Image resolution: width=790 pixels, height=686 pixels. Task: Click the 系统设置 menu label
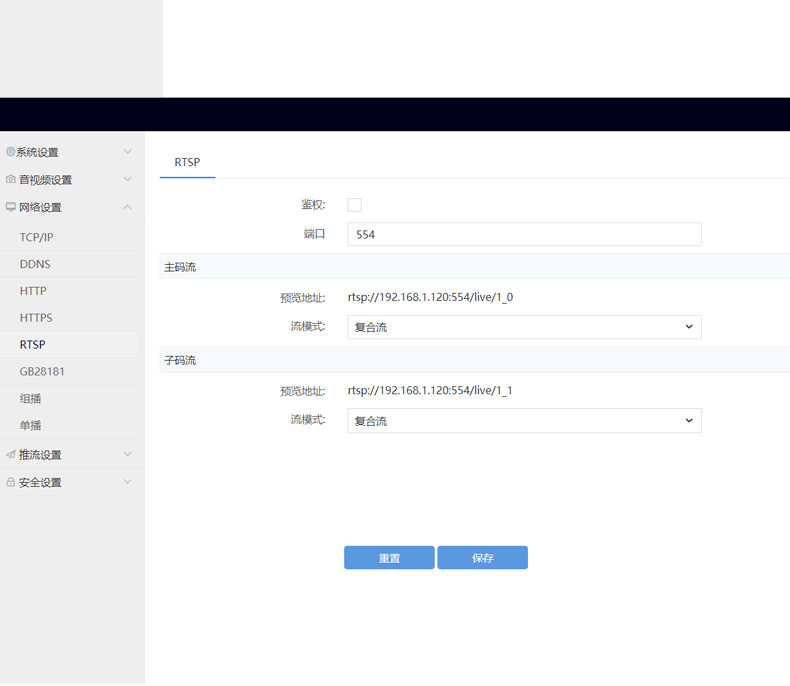pyautogui.click(x=37, y=152)
